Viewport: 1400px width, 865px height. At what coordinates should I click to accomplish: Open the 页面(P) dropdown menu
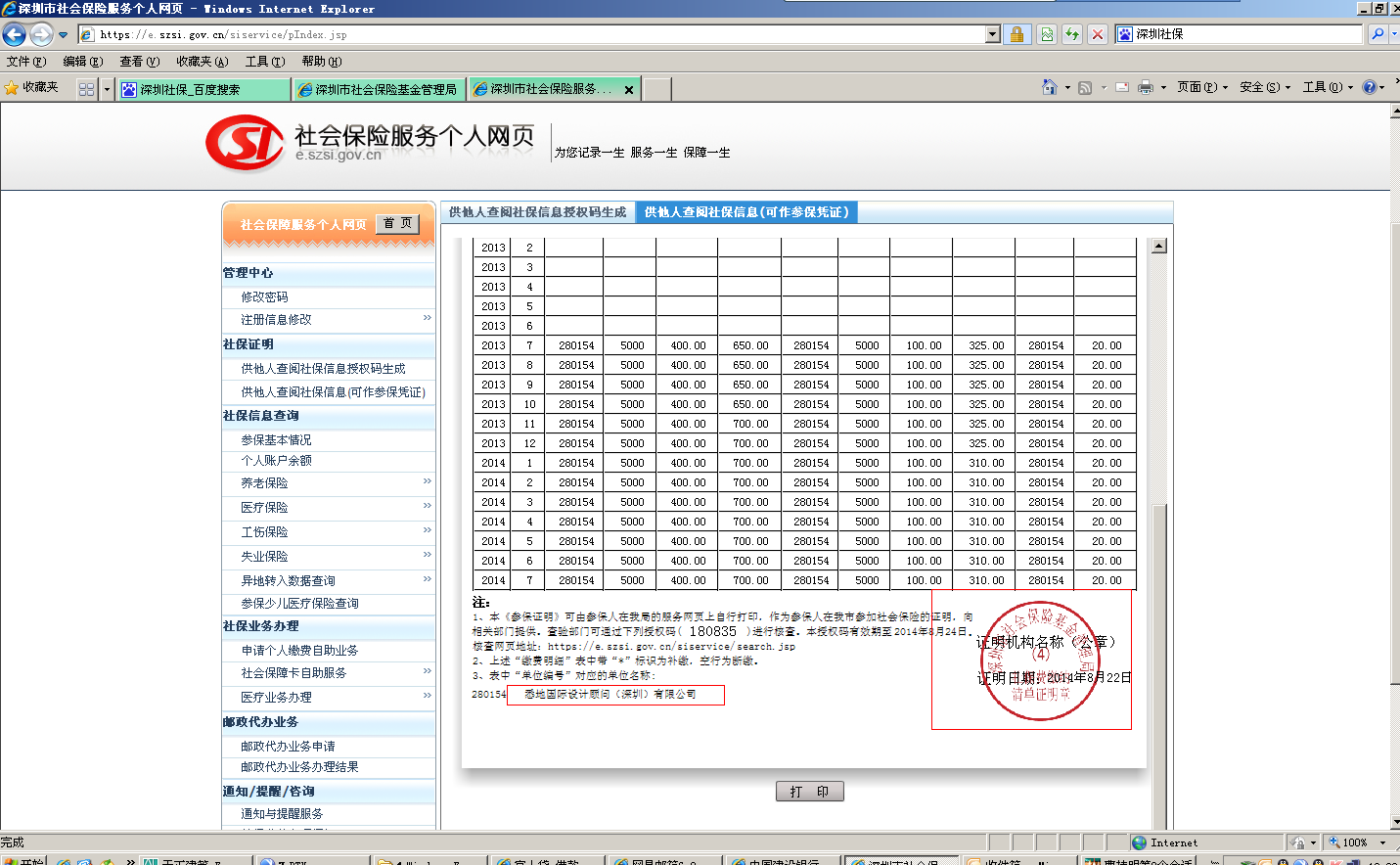coord(1202,87)
